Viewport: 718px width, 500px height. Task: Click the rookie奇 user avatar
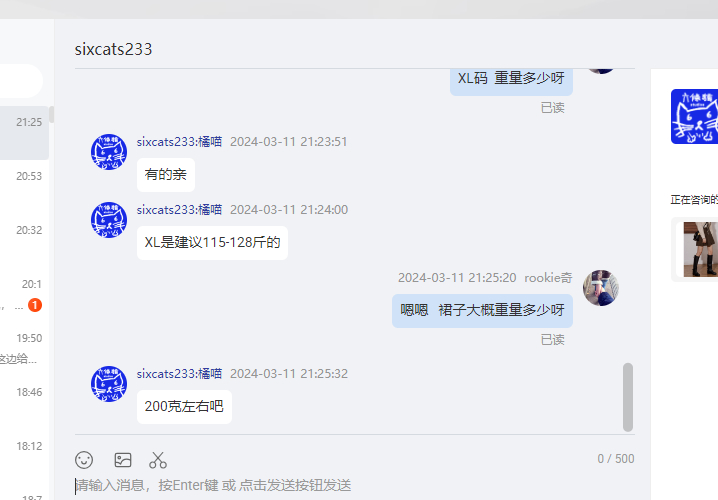(x=601, y=288)
